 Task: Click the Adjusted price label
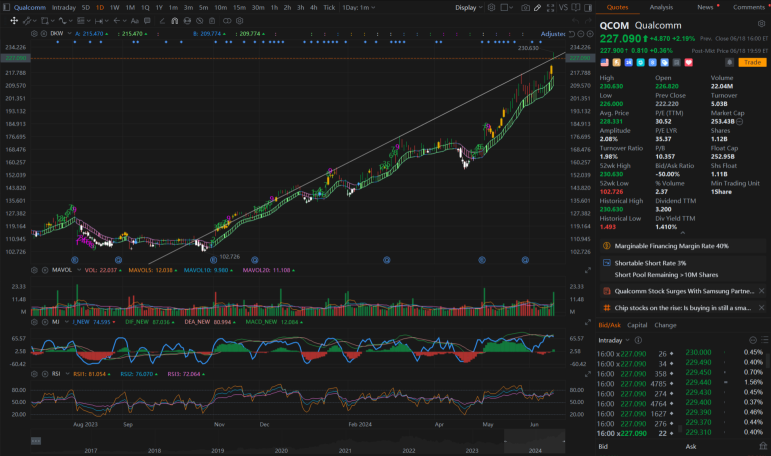pyautogui.click(x=553, y=34)
